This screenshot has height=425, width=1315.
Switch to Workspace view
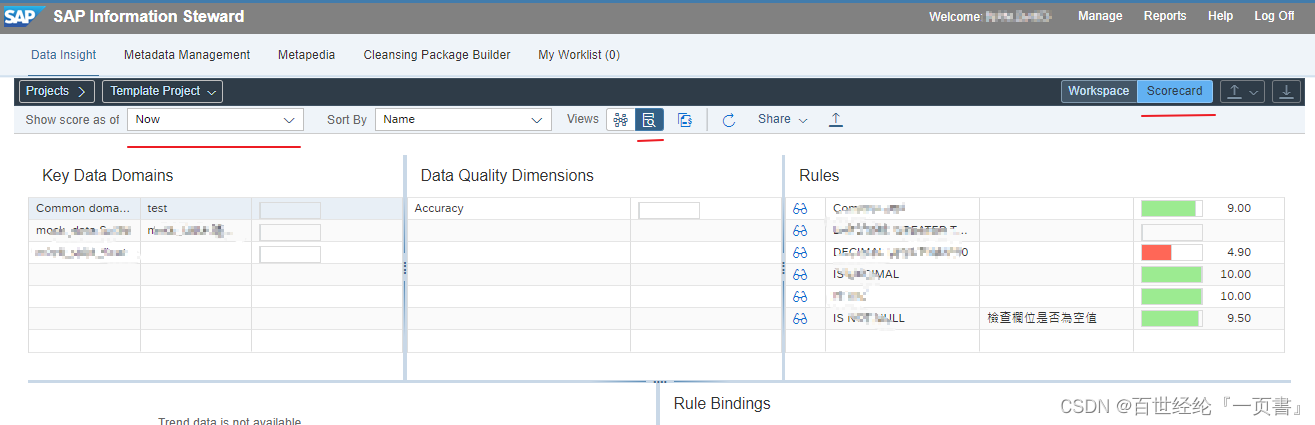(1098, 91)
